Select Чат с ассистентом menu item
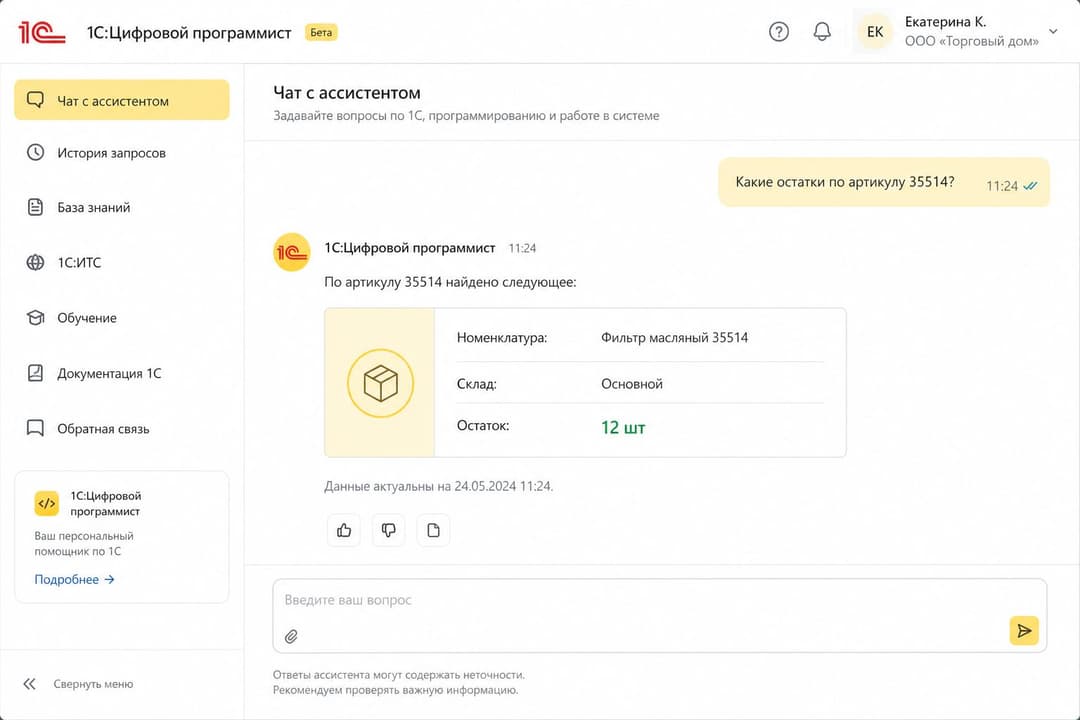Viewport: 1080px width, 720px height. click(122, 100)
